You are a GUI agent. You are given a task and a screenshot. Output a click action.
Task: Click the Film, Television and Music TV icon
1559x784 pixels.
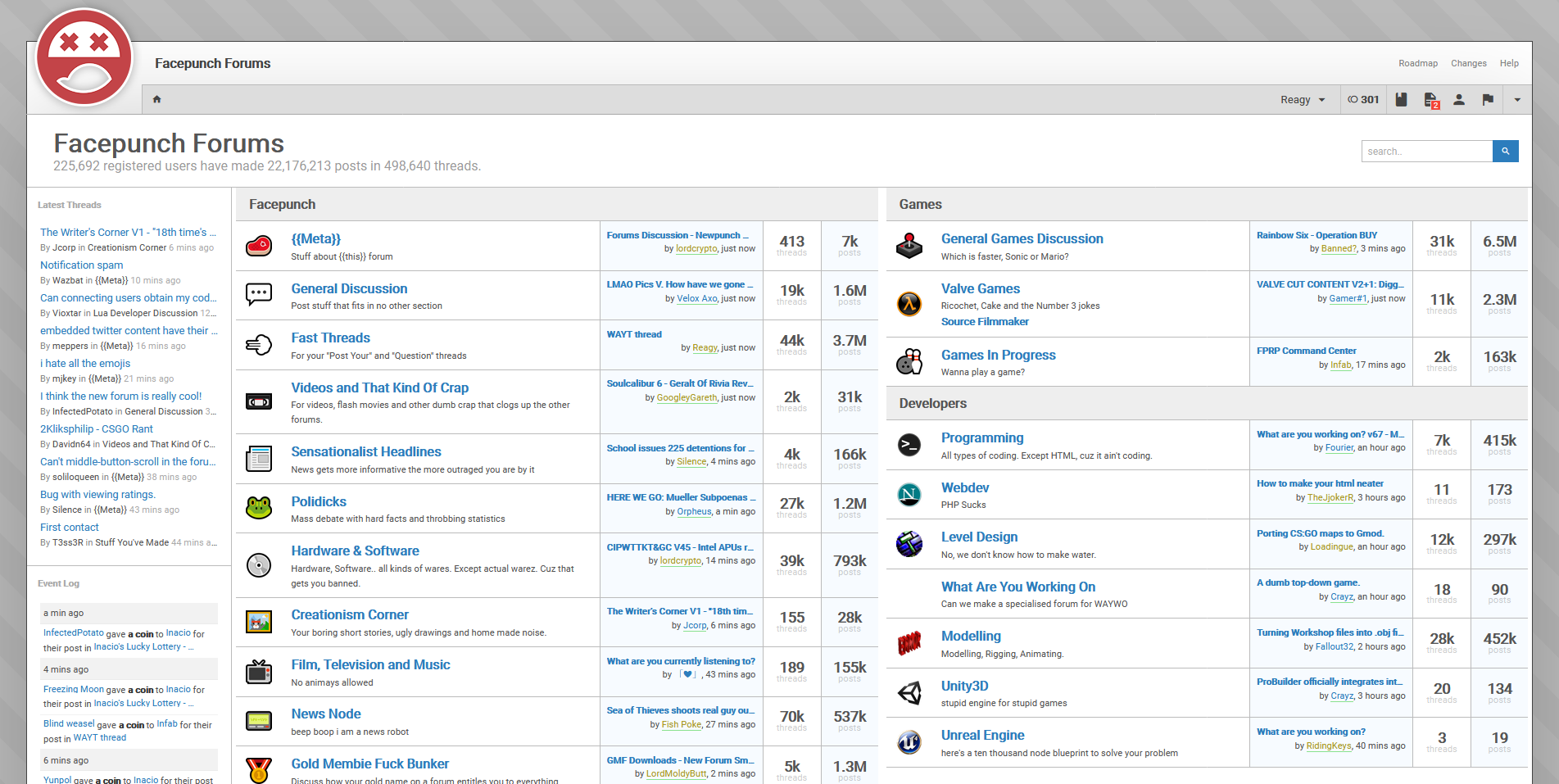(259, 672)
